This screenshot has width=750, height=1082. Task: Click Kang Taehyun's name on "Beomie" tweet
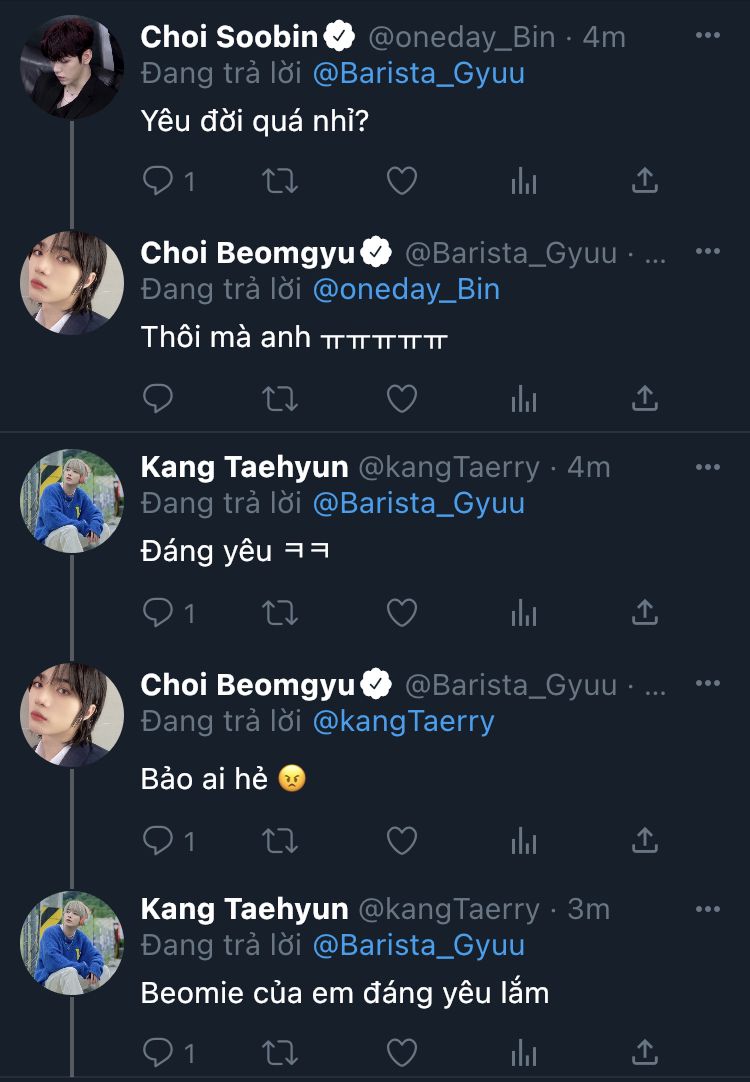[x=244, y=909]
